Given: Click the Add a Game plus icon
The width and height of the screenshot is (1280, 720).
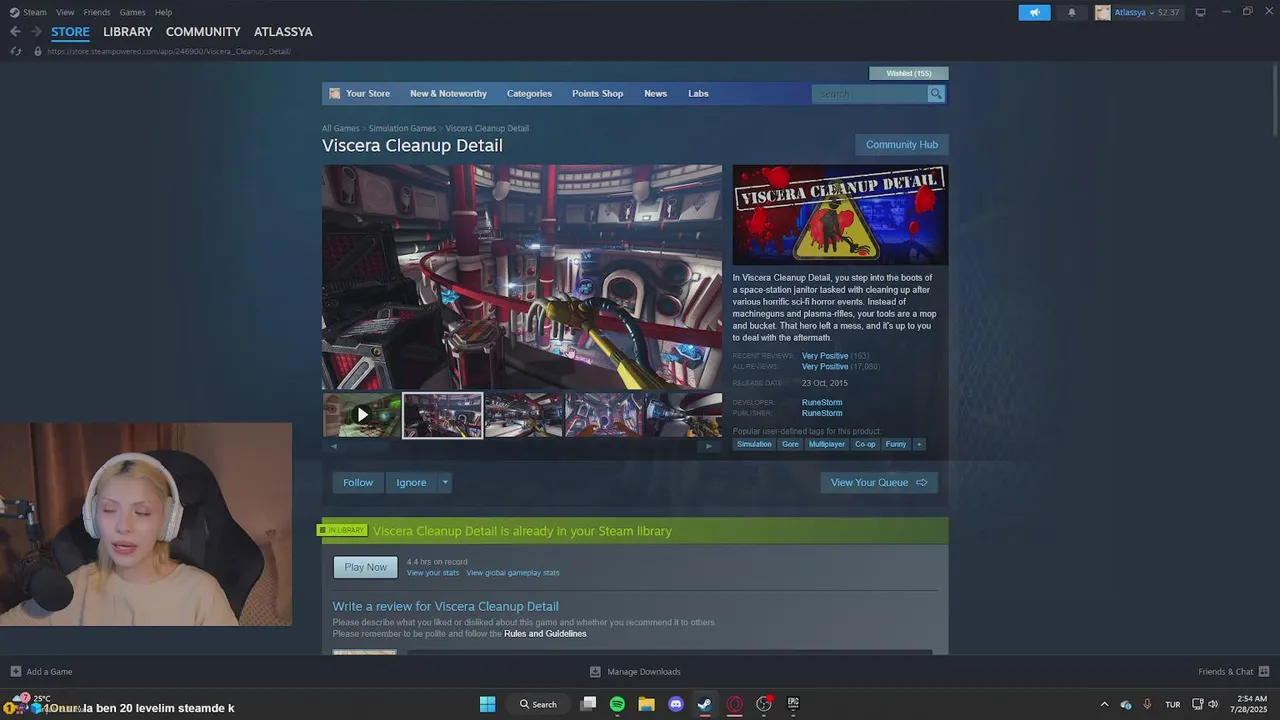Looking at the screenshot, I should click(x=16, y=671).
